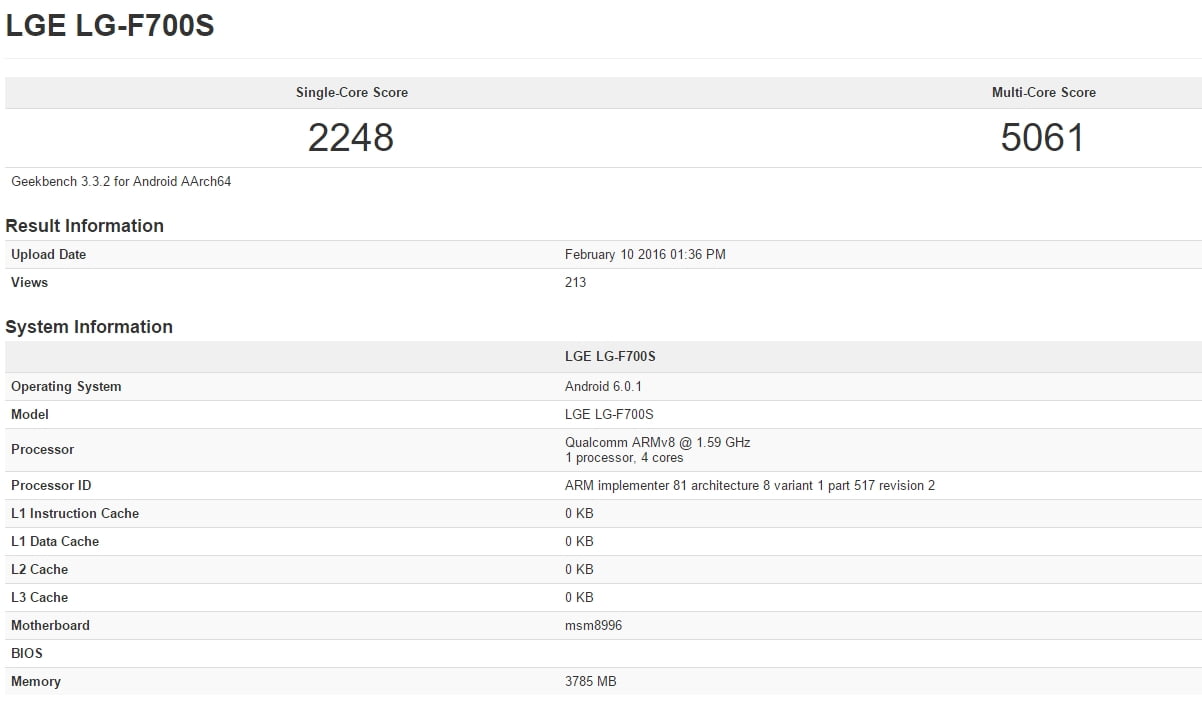The height and width of the screenshot is (702, 1202).
Task: Select the Multi-Core Score header
Action: click(1044, 92)
